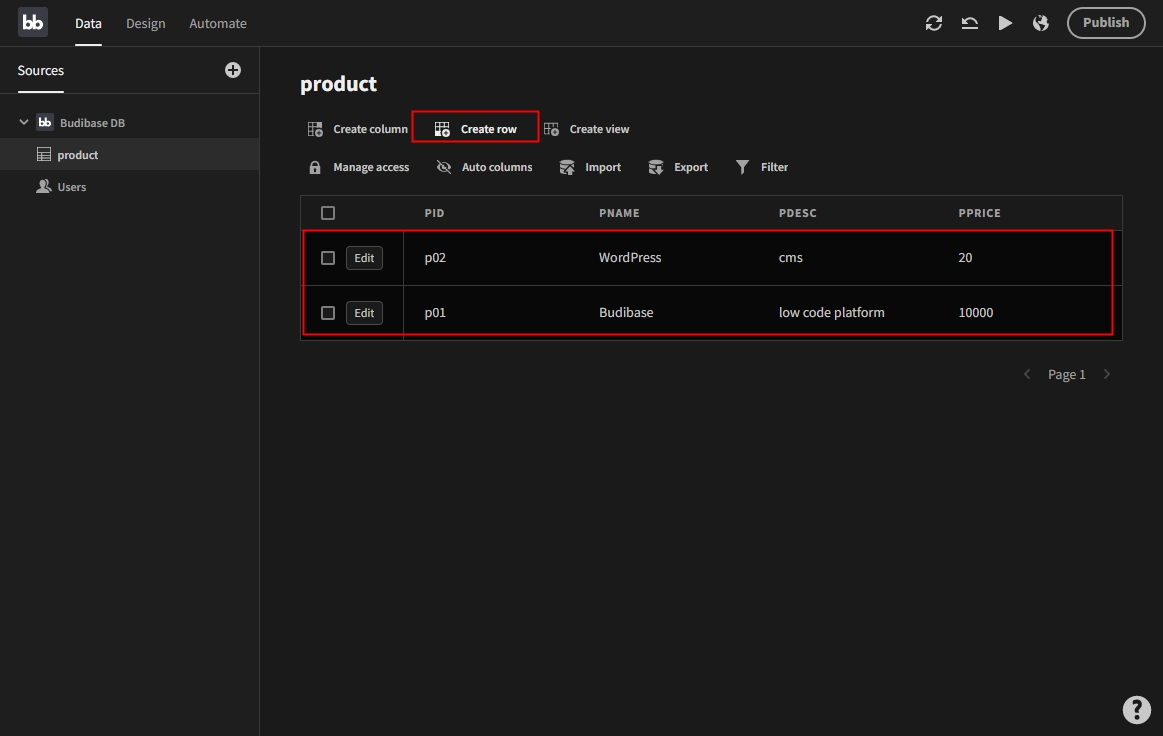
Task: Click Edit button for WordPress row
Action: tap(364, 258)
